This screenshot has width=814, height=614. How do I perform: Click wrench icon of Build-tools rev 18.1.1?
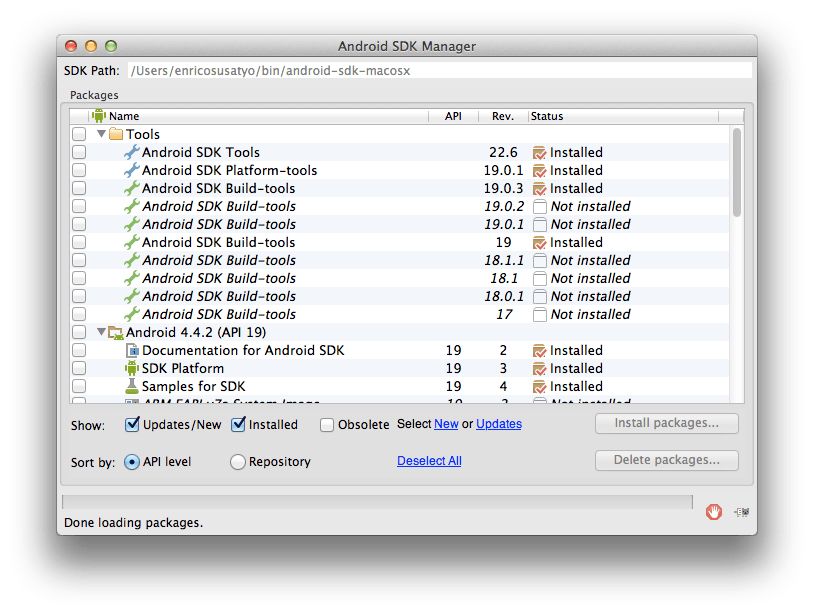point(132,260)
